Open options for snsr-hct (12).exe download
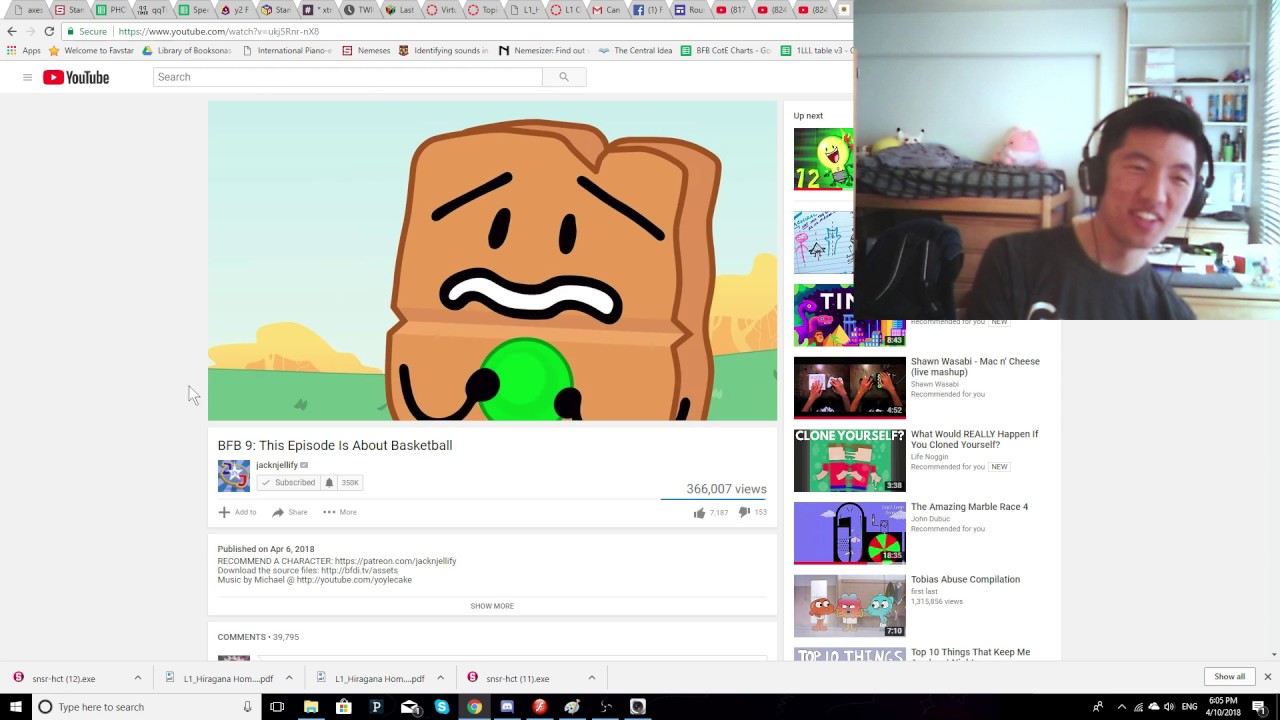1280x720 pixels. (138, 678)
